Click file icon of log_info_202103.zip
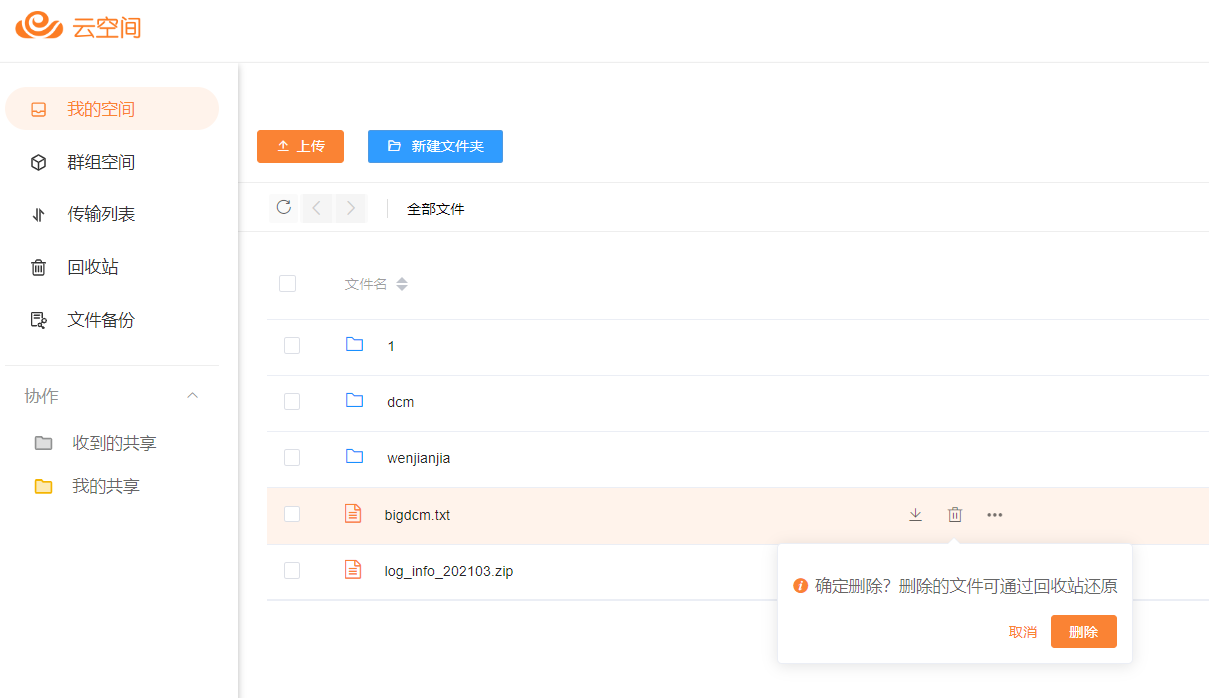Viewport: 1209px width, 698px height. [353, 570]
